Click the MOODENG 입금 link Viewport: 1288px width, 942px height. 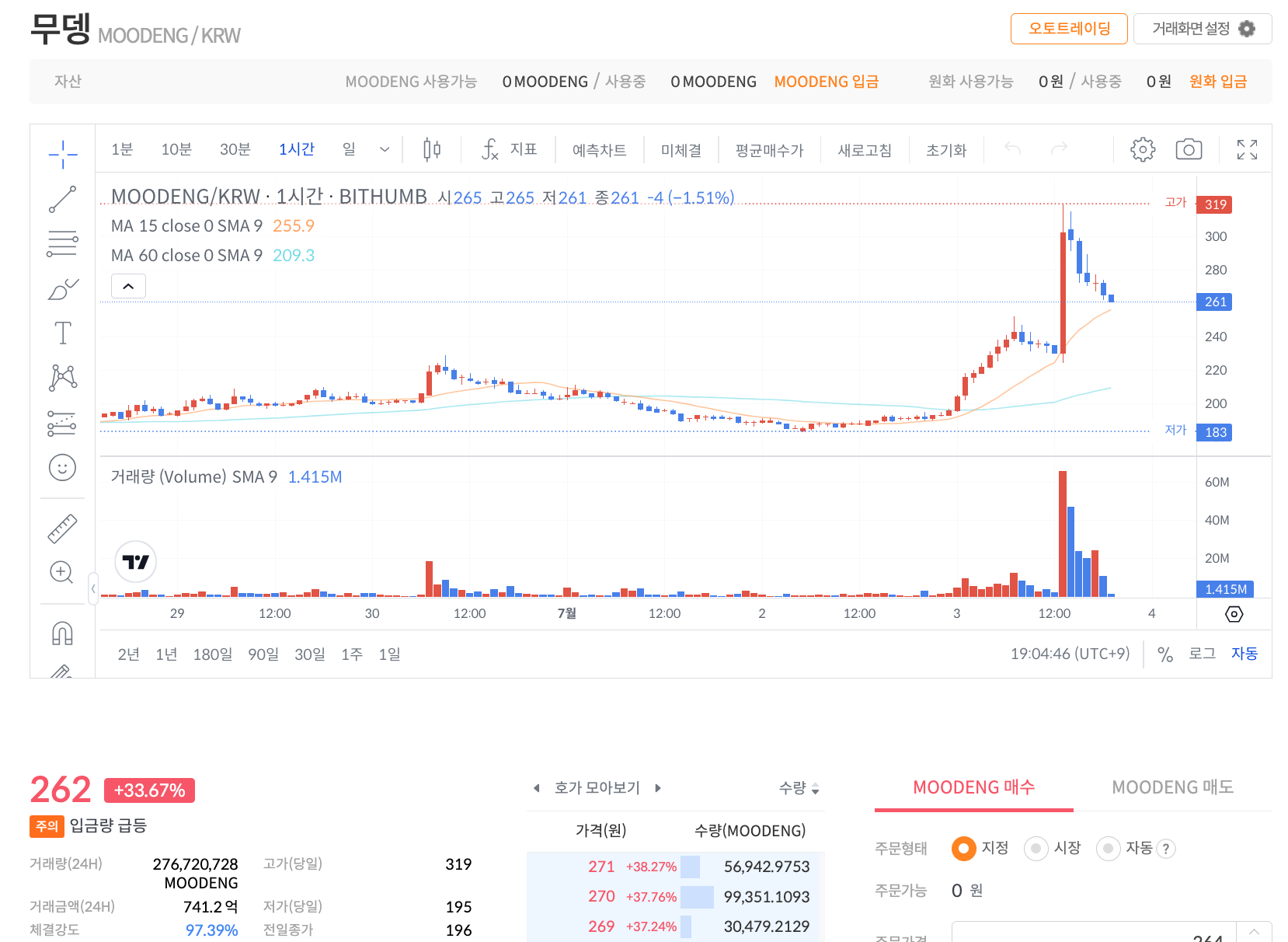coord(827,82)
